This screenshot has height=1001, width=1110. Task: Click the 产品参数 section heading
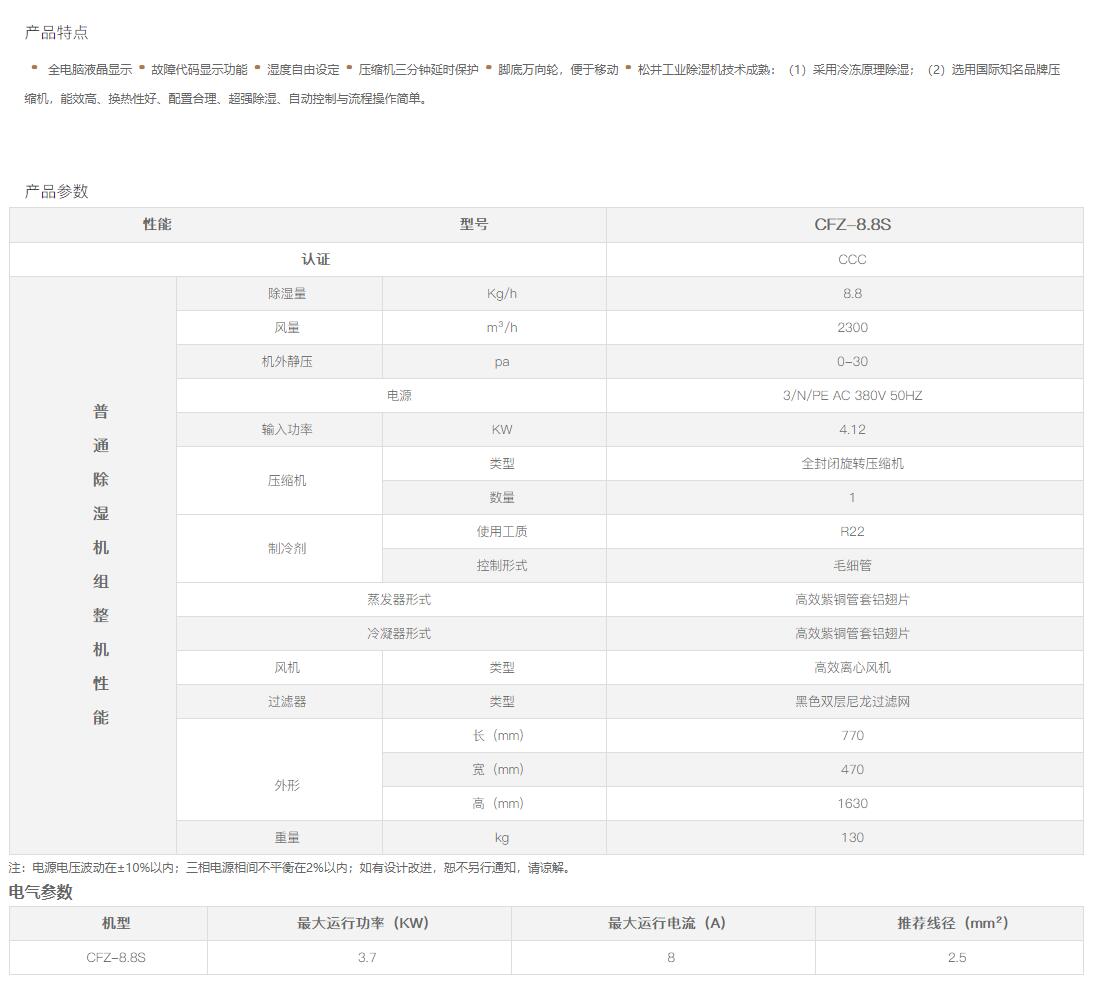tap(56, 192)
